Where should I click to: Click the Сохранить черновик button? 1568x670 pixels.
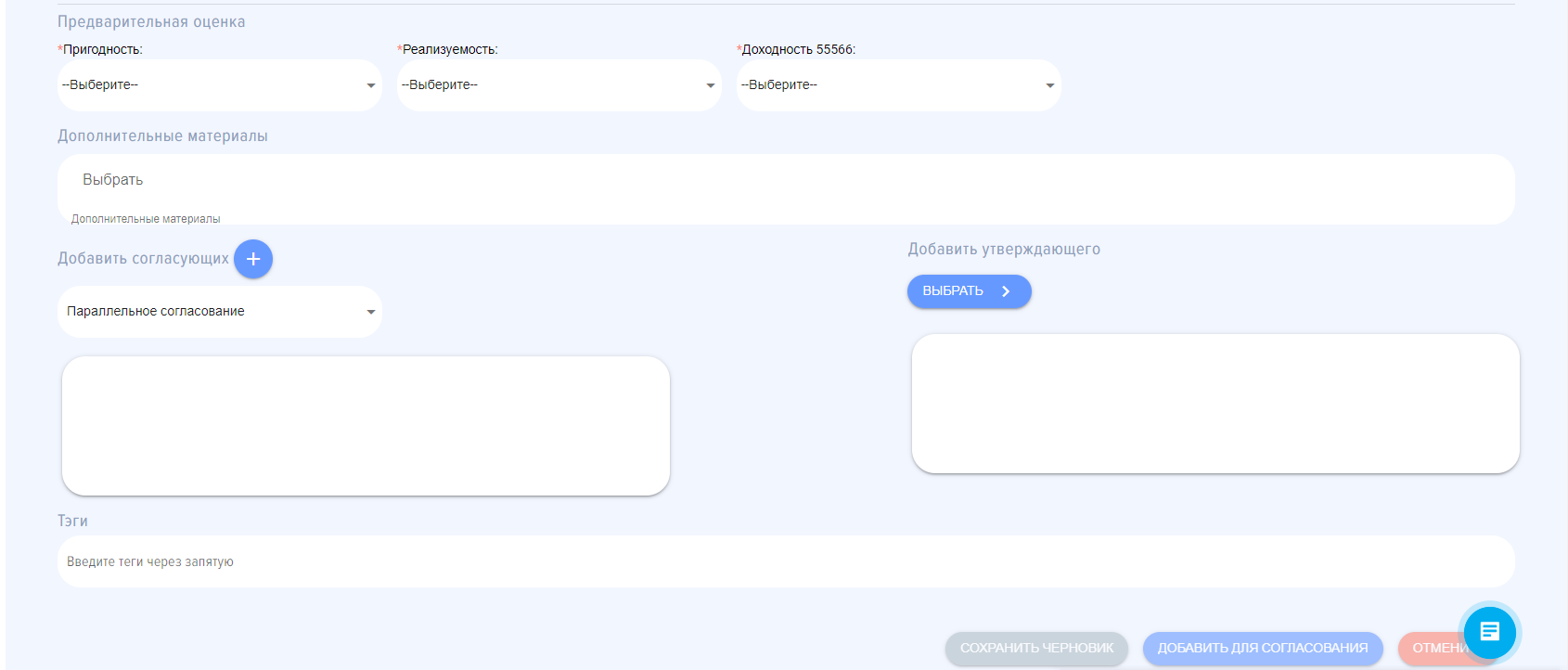[1036, 648]
